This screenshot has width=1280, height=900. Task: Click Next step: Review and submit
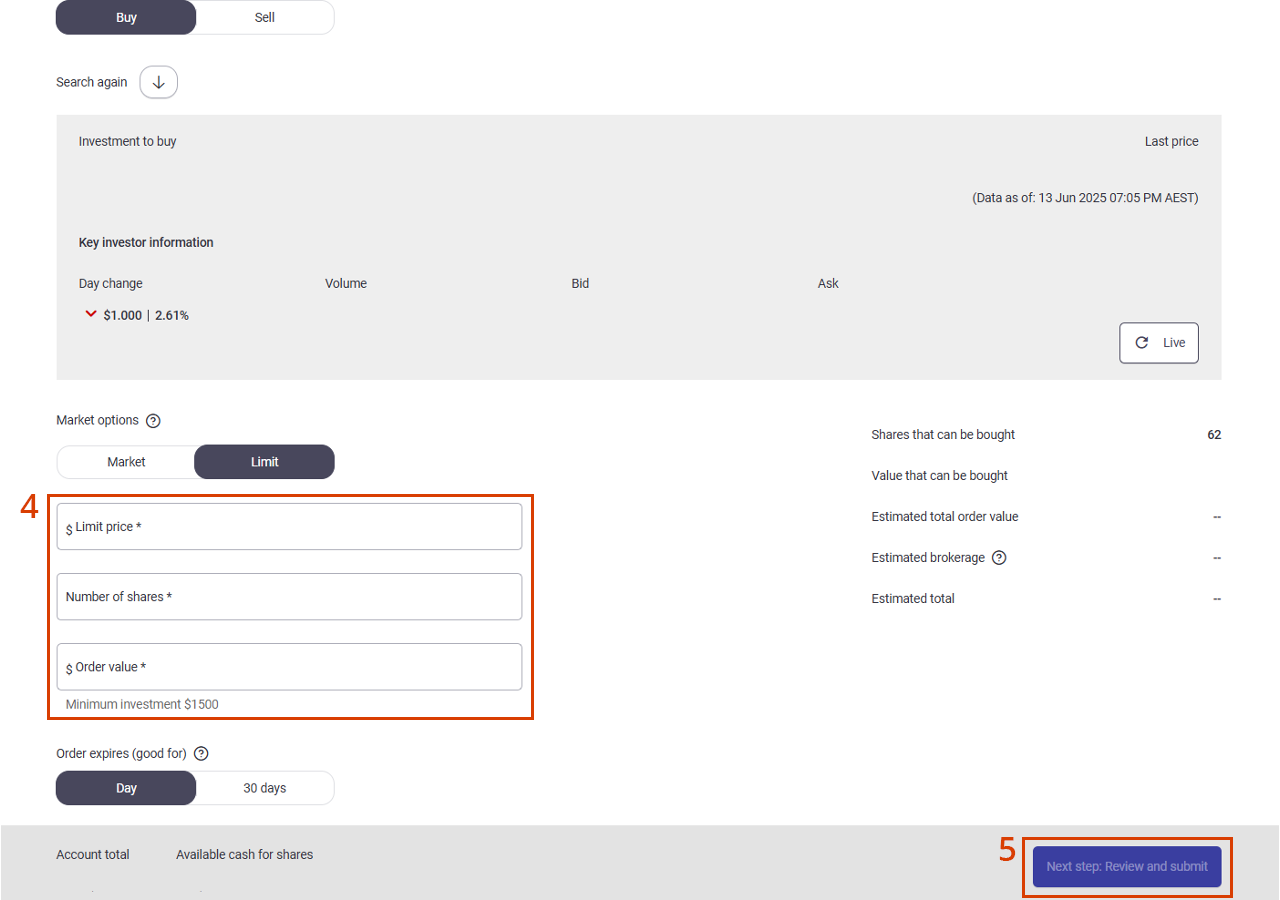(1127, 867)
